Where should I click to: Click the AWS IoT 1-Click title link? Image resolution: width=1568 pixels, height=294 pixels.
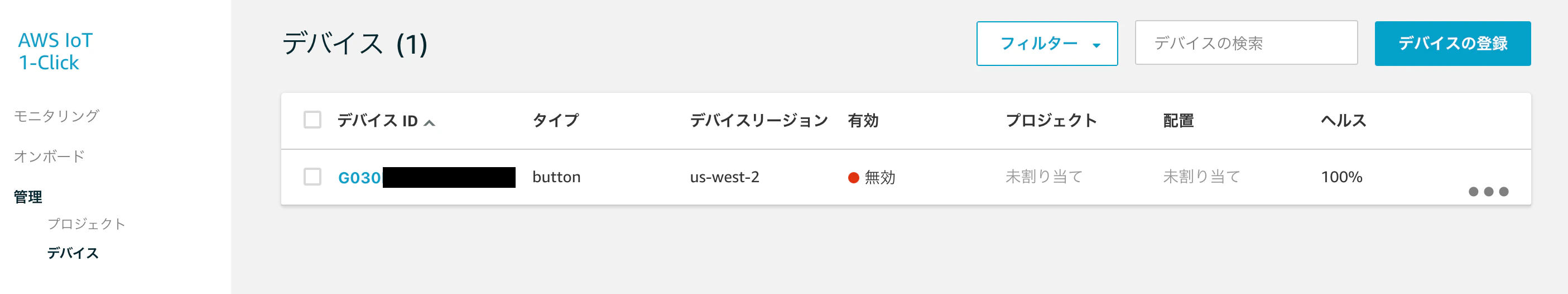(55, 51)
